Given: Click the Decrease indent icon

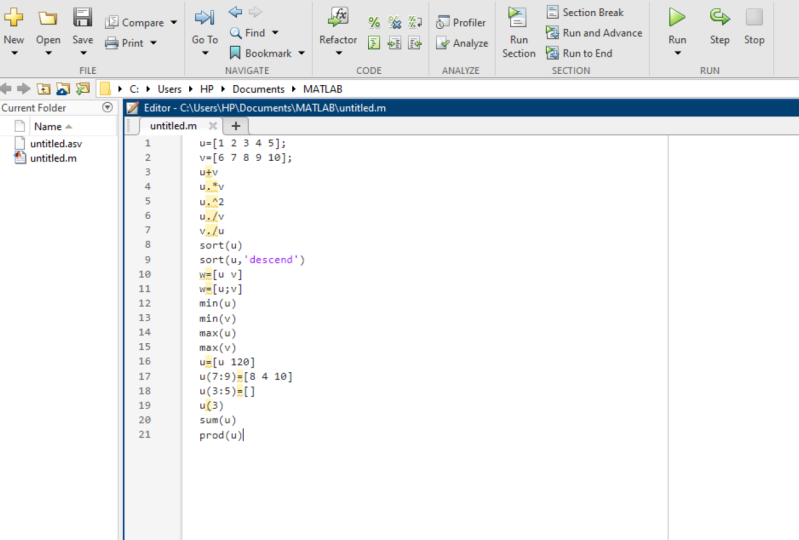Looking at the screenshot, I should pyautogui.click(x=415, y=43).
